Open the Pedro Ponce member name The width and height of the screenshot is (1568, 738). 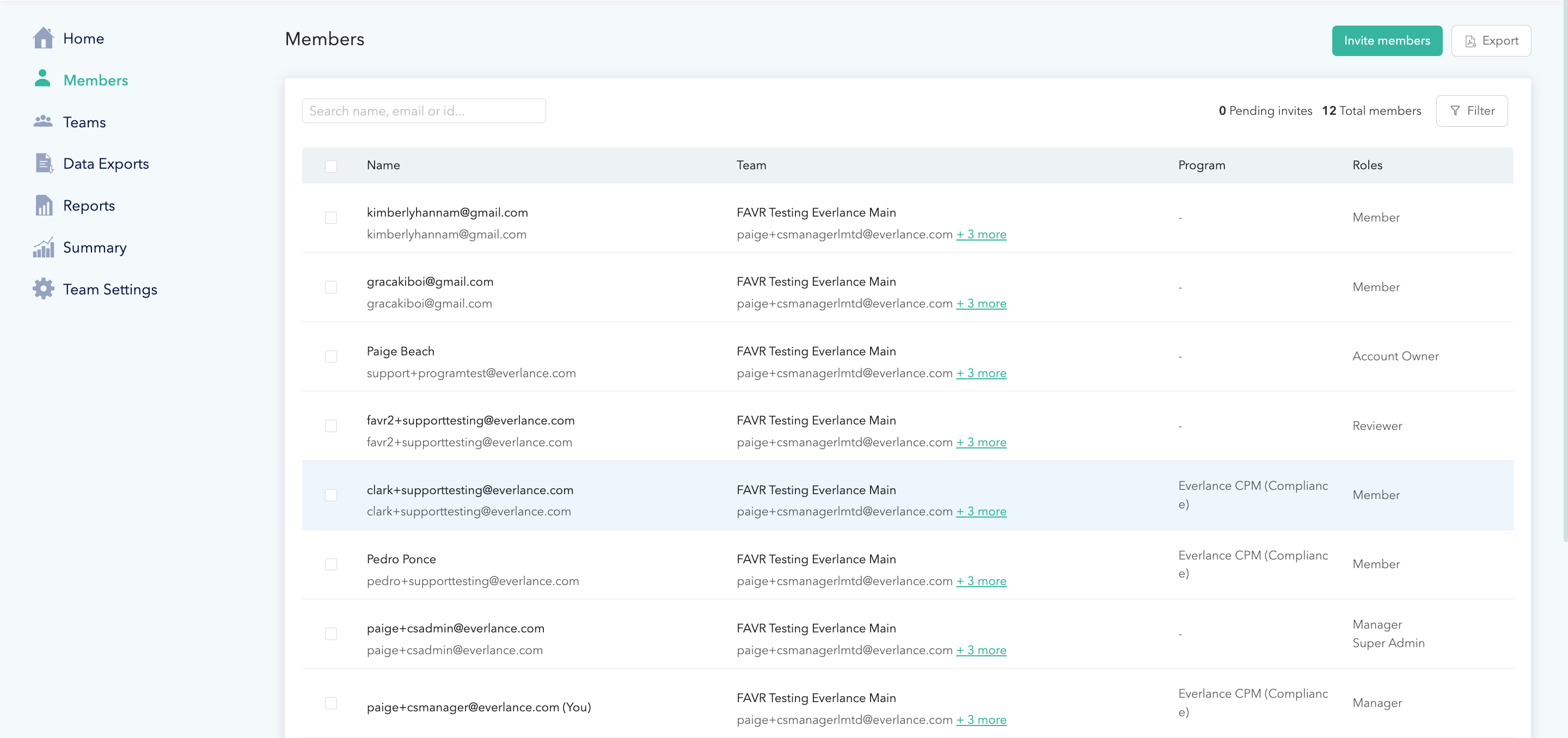[x=401, y=559]
